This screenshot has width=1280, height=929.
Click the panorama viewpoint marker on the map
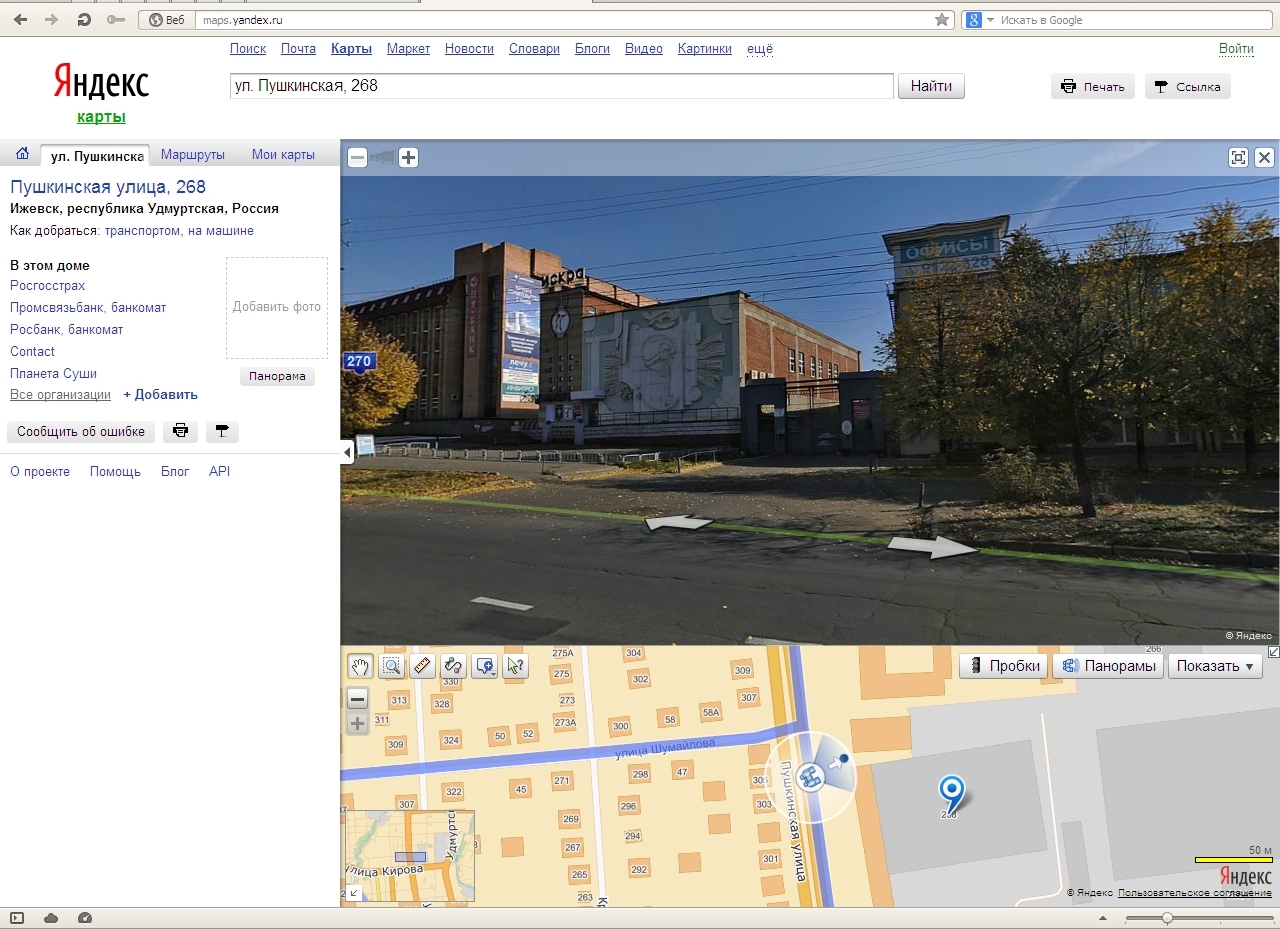point(812,776)
